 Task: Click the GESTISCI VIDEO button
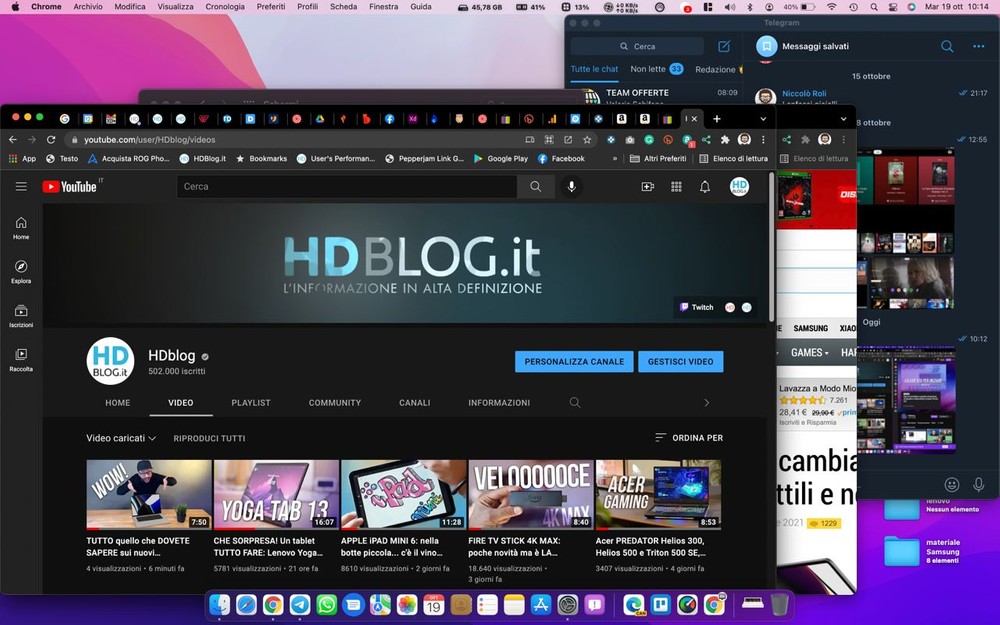click(x=680, y=362)
